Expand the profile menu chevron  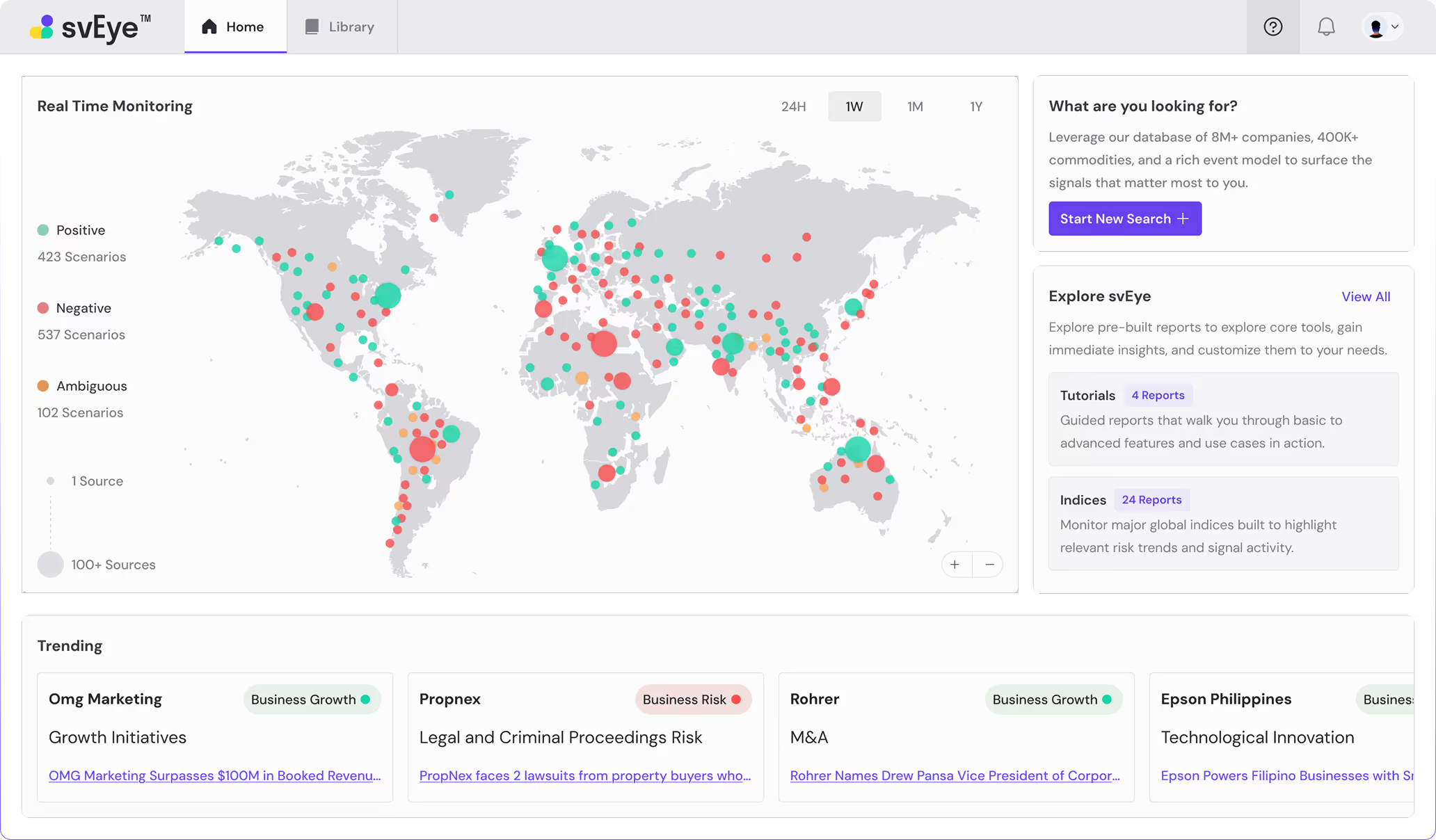1395,27
